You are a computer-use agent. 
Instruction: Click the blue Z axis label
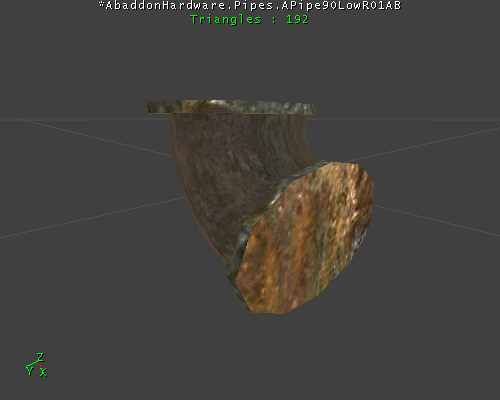[x=40, y=357]
